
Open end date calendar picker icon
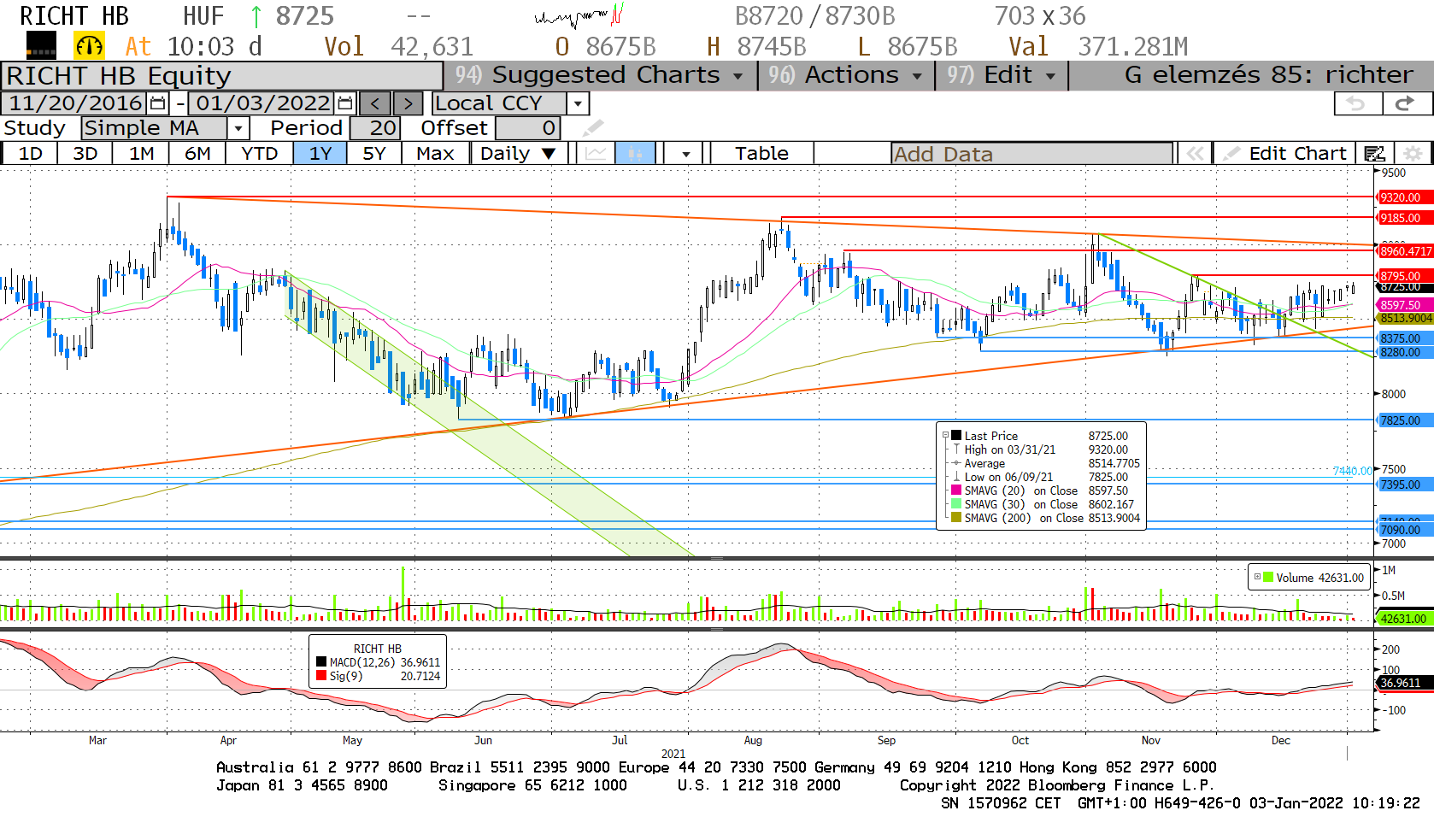[x=344, y=103]
